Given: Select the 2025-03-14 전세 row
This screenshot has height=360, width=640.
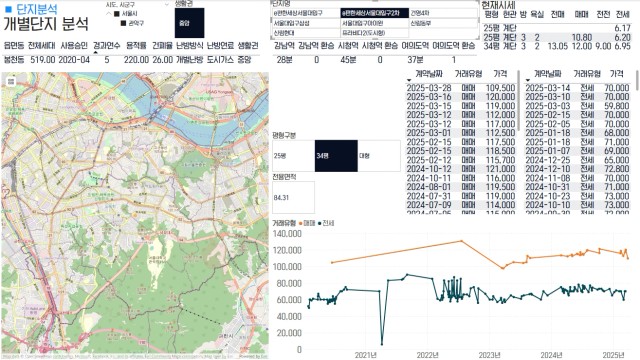Looking at the screenshot, I should (x=577, y=88).
